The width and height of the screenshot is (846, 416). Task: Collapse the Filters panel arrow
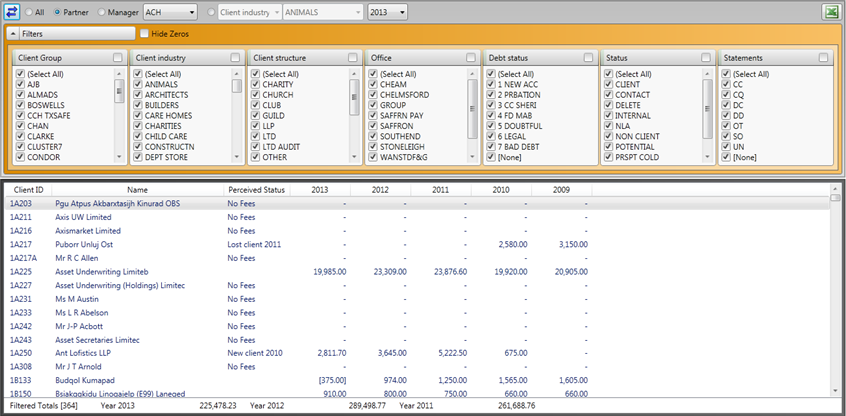[x=15, y=34]
